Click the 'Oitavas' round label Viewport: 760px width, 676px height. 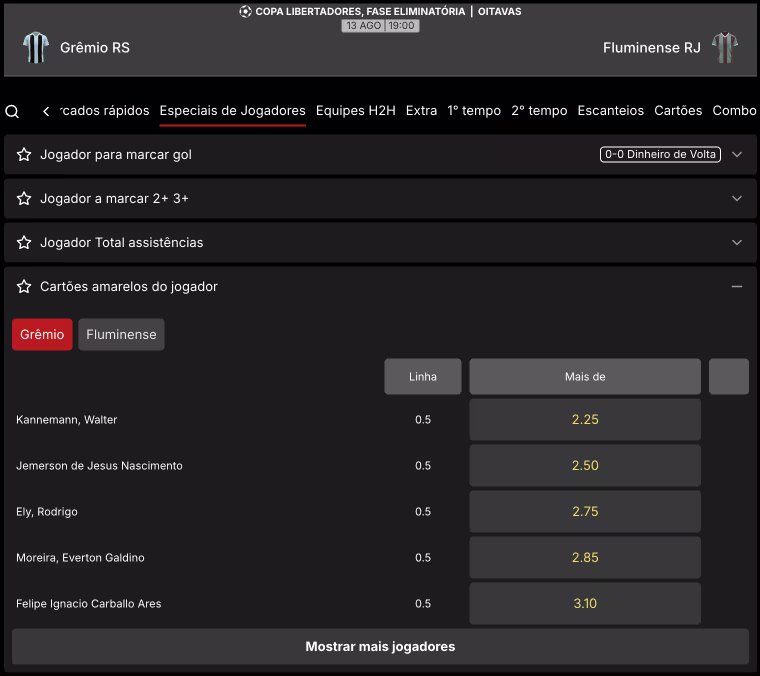(x=500, y=12)
